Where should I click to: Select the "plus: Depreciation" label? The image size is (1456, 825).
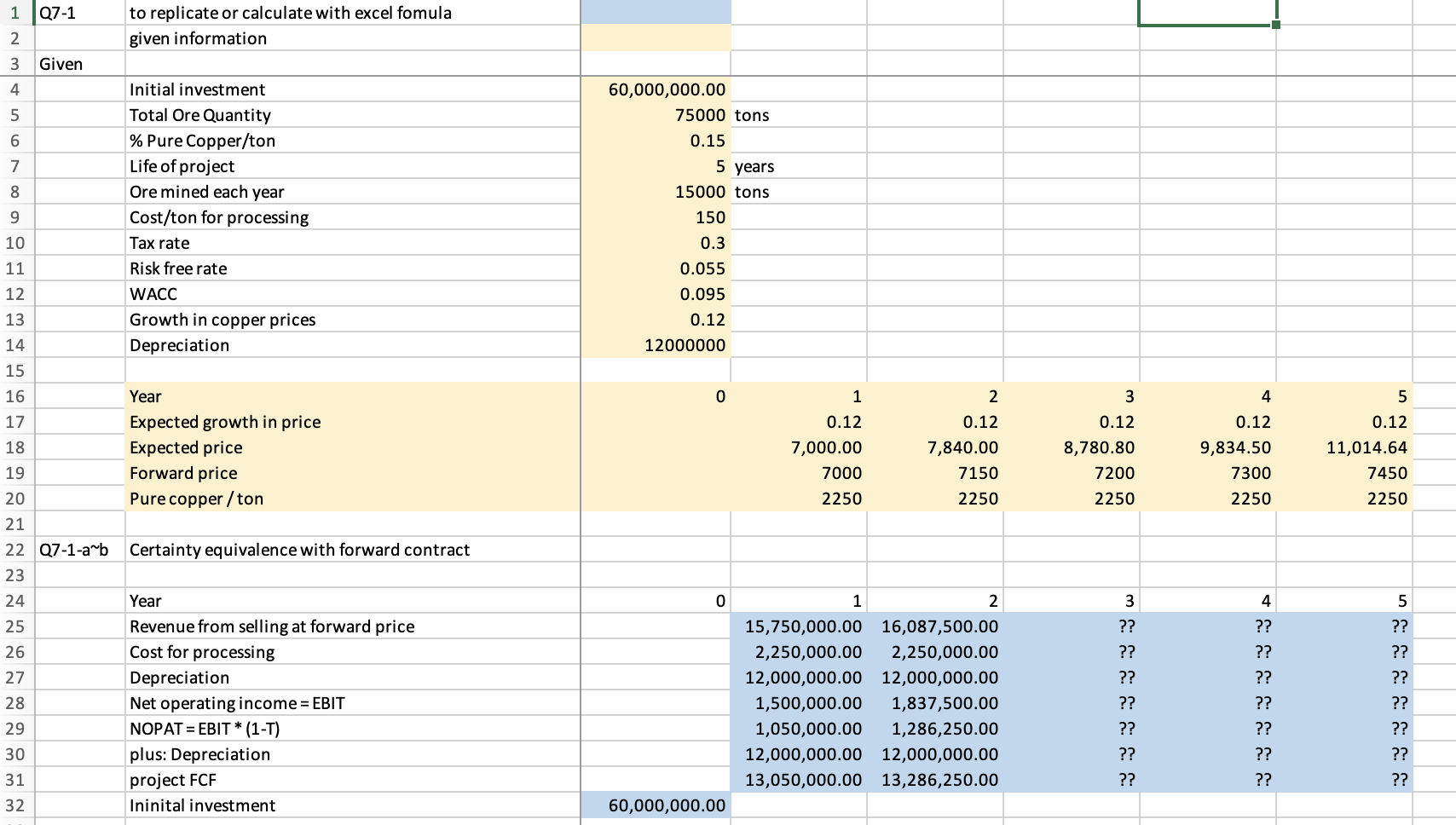(x=199, y=754)
